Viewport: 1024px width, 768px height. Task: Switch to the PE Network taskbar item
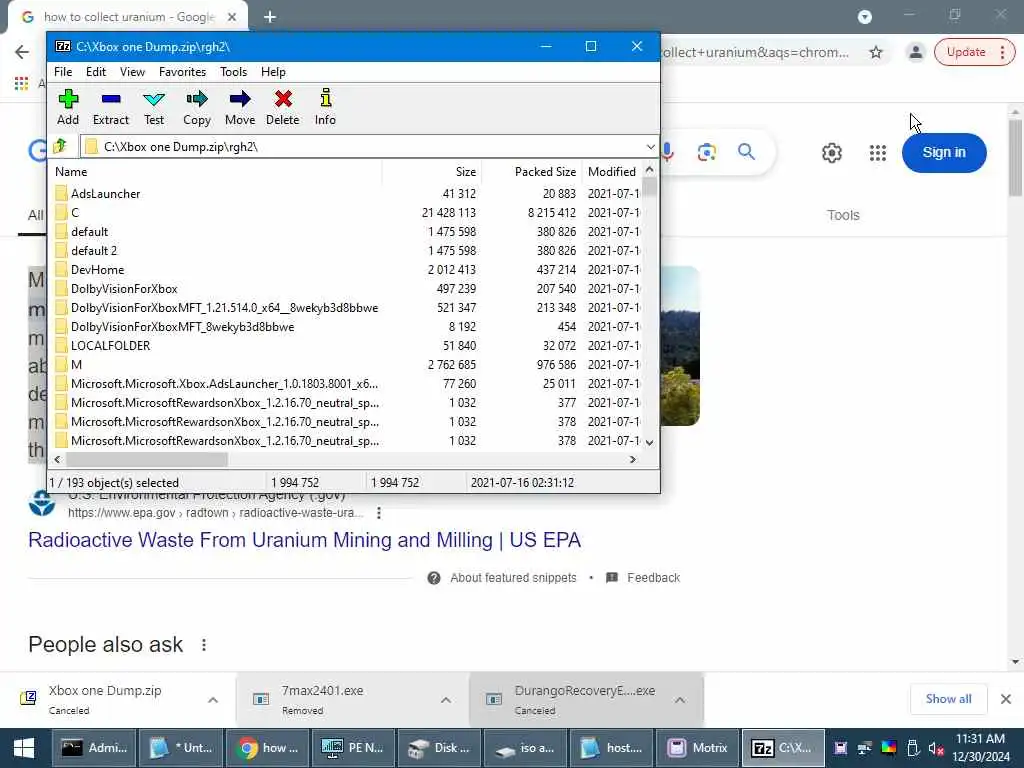pyautogui.click(x=353, y=748)
